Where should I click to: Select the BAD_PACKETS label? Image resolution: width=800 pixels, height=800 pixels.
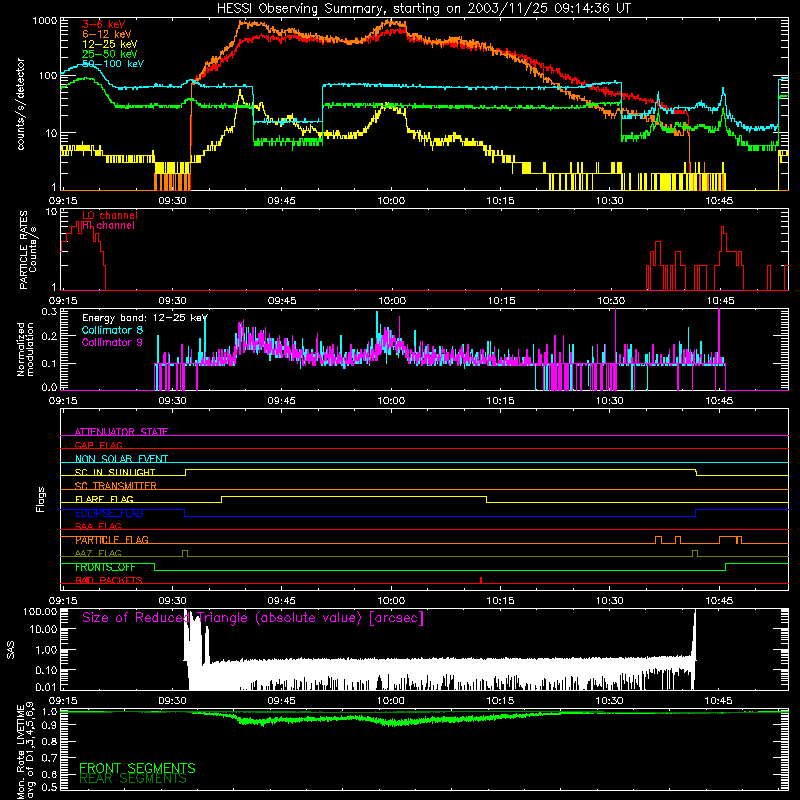109,580
